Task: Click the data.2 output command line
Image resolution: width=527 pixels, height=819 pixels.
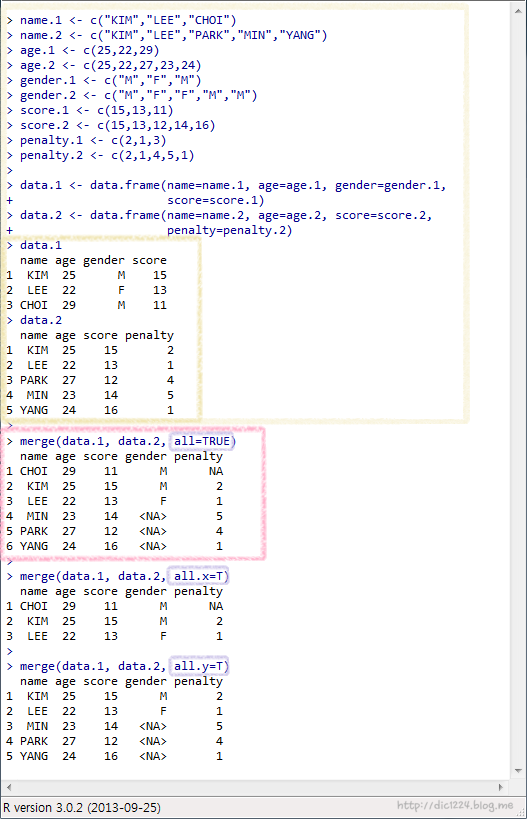Action: point(34,320)
